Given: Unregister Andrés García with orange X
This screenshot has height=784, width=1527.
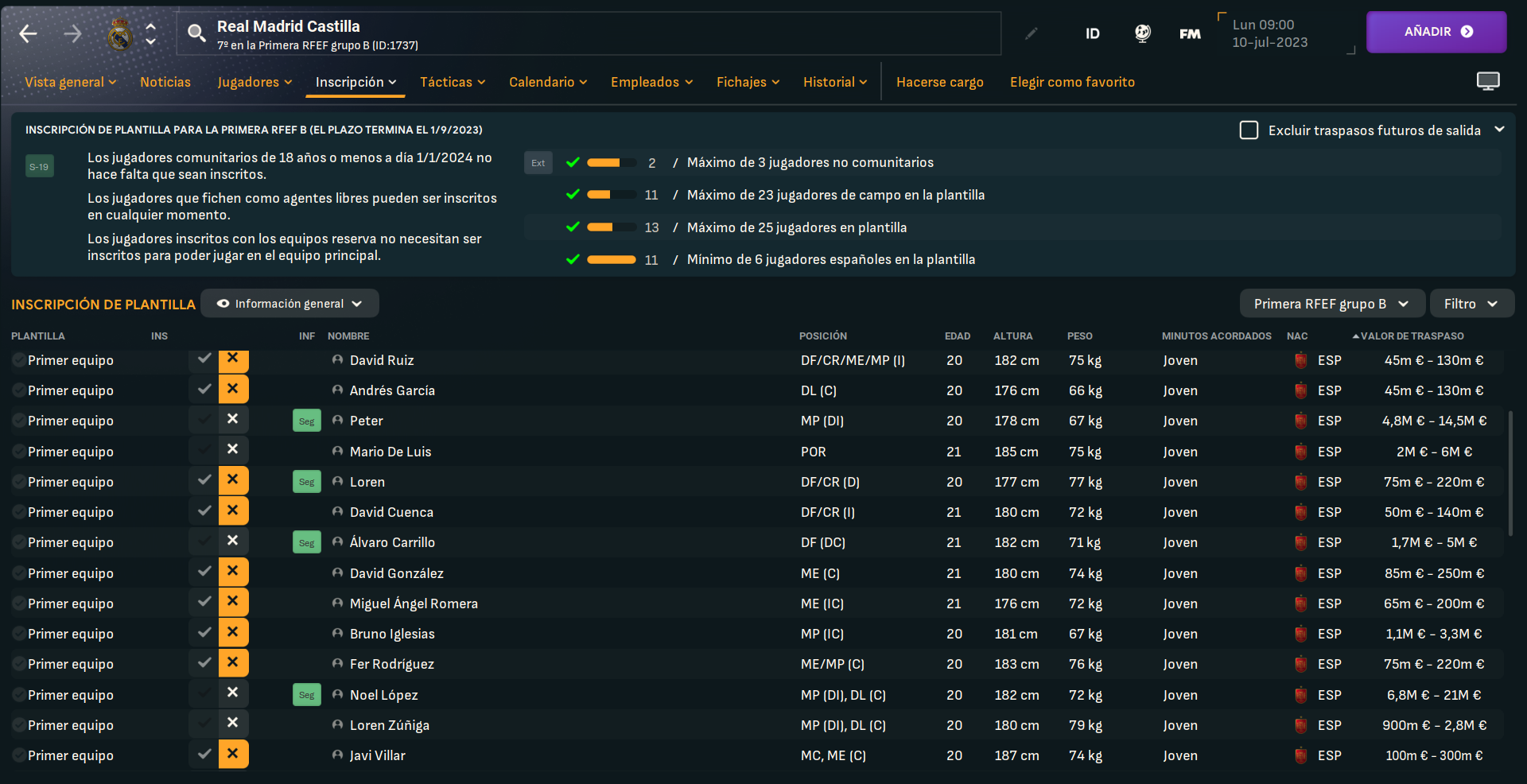Looking at the screenshot, I should point(233,390).
